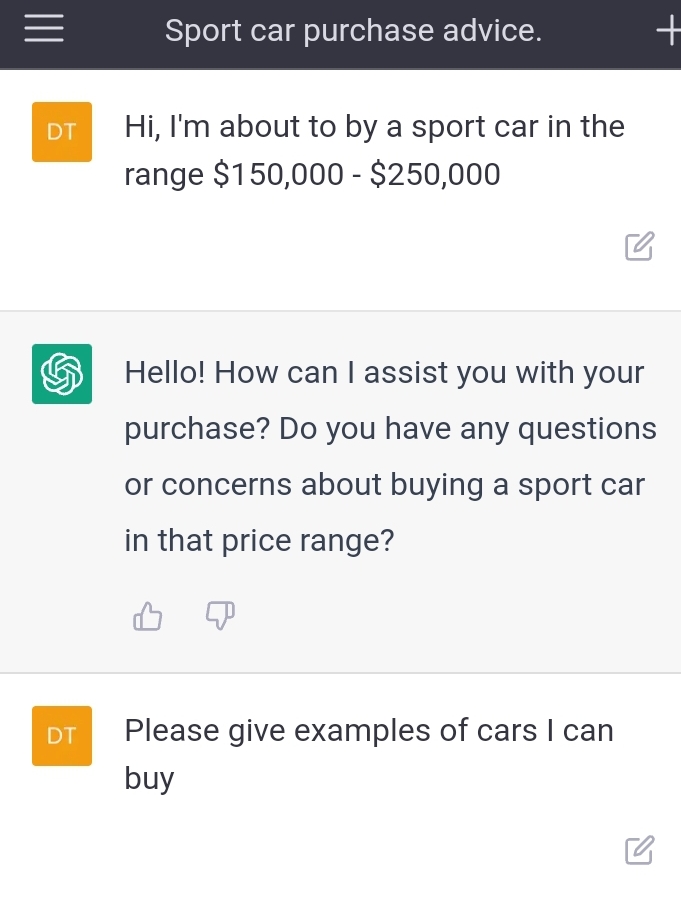Click the "purchase? Do you have any questions" line
The image size is (681, 909).
[x=390, y=429]
